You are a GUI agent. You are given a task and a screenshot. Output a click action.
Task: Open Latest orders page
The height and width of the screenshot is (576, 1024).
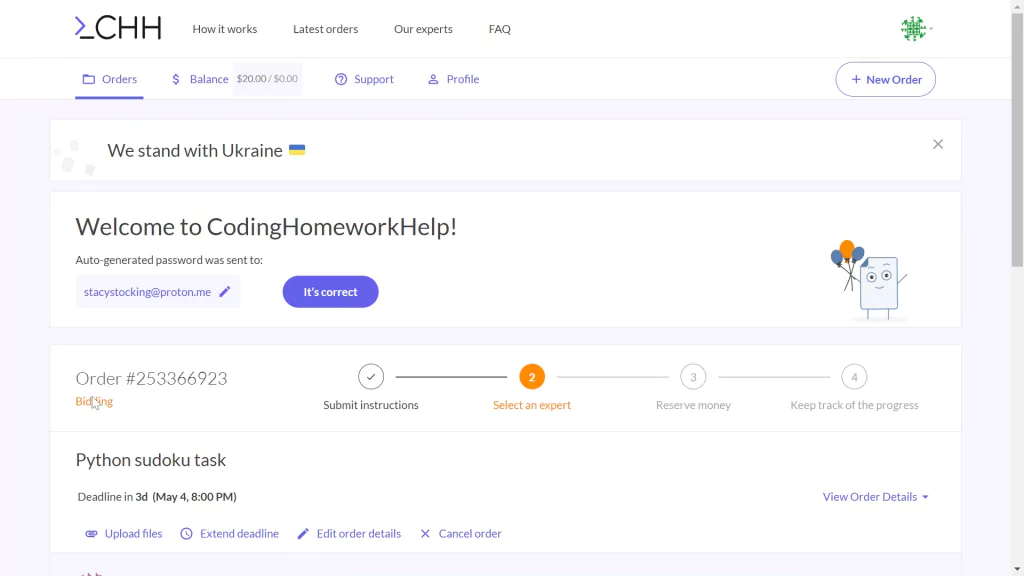point(325,29)
